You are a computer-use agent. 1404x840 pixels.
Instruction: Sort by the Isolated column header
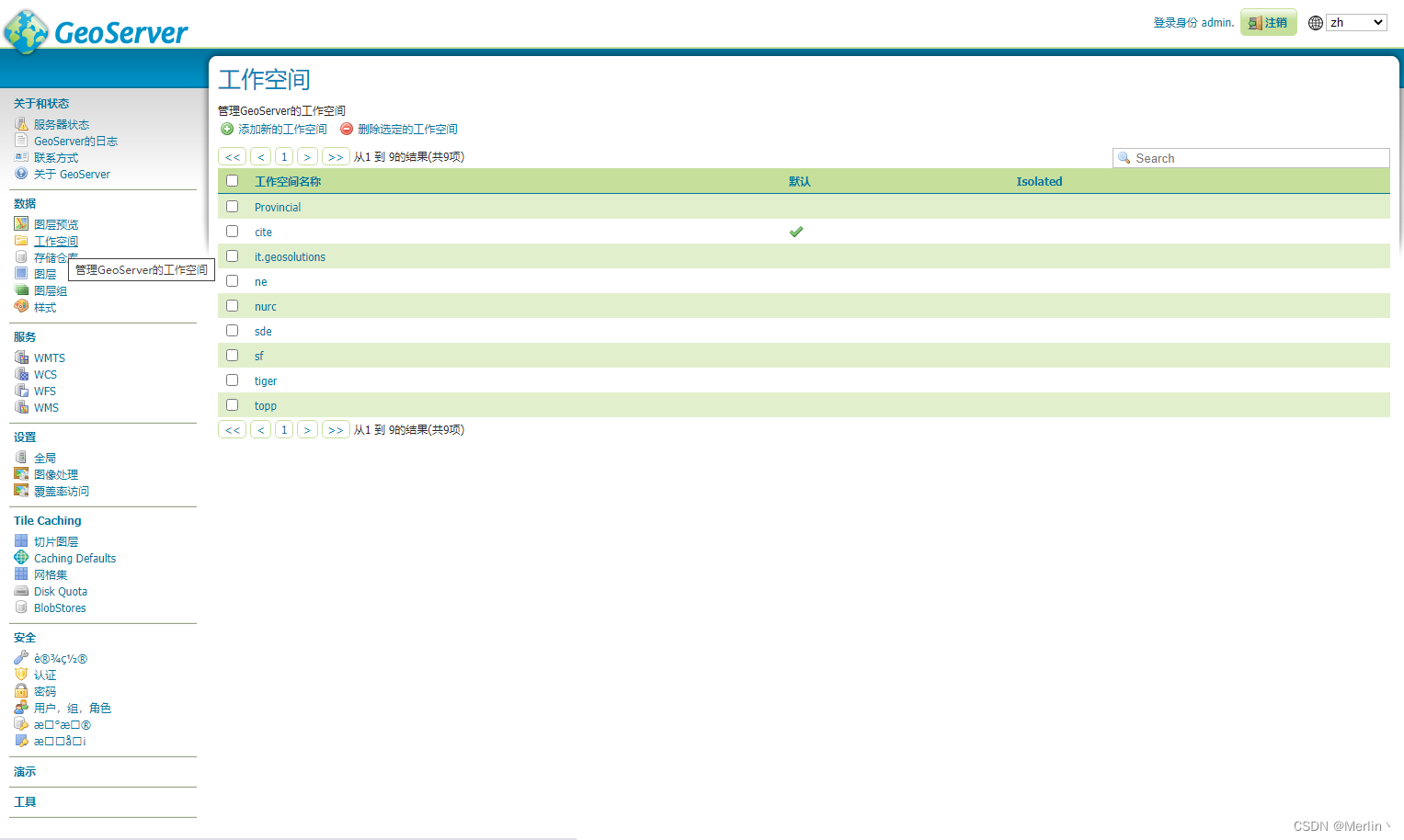coord(1039,182)
